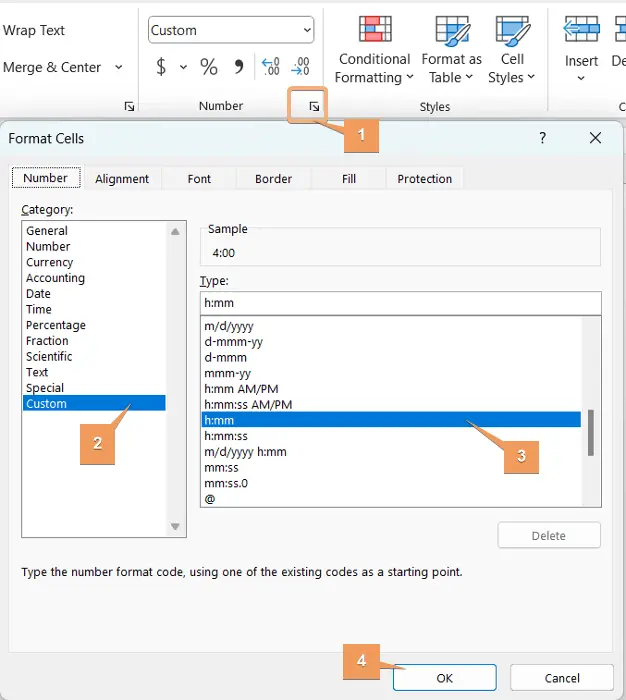Expand the Custom number format dropdown
This screenshot has width=626, height=700.
click(306, 30)
